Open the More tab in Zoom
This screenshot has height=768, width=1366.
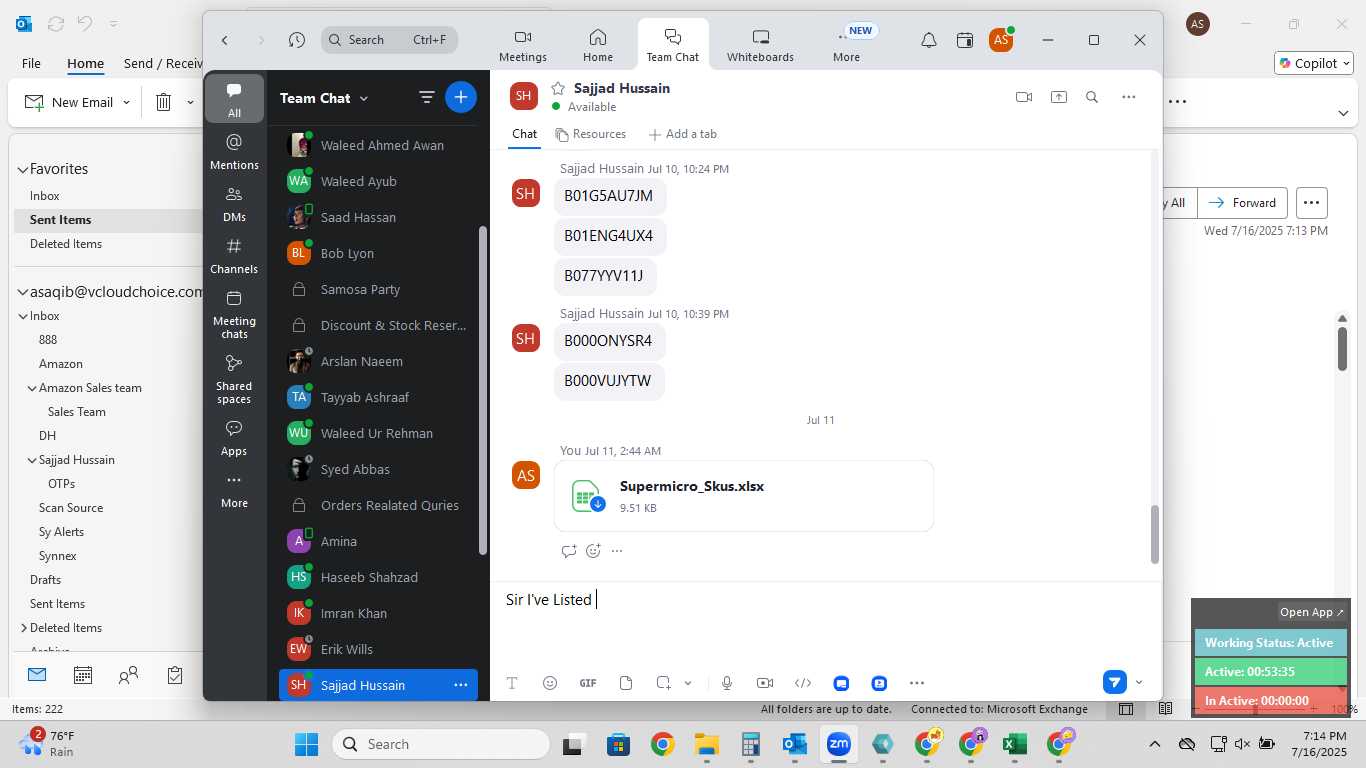[x=846, y=45]
